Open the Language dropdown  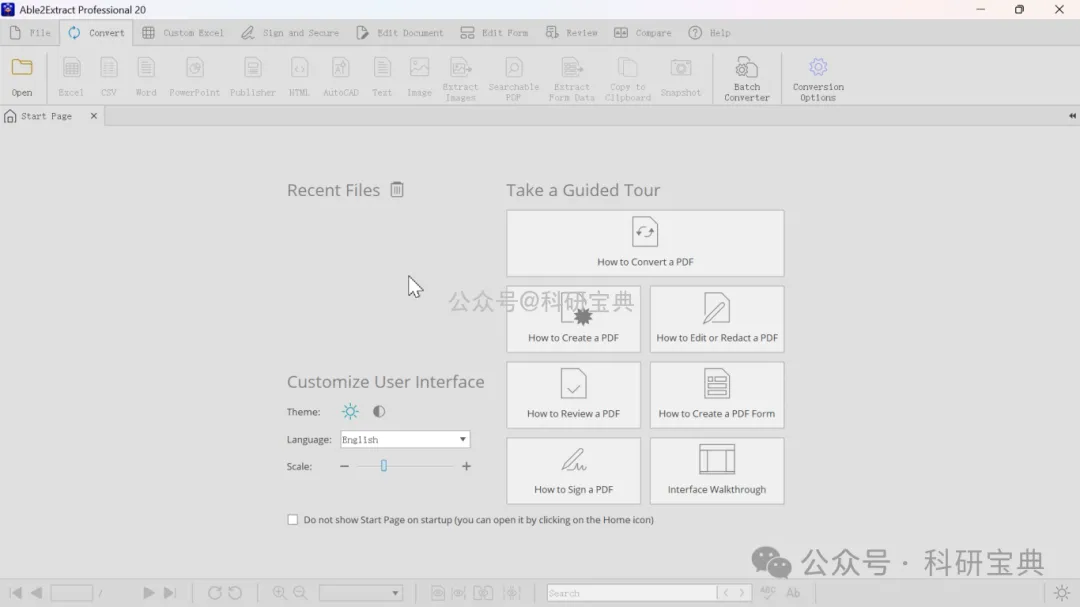click(404, 440)
